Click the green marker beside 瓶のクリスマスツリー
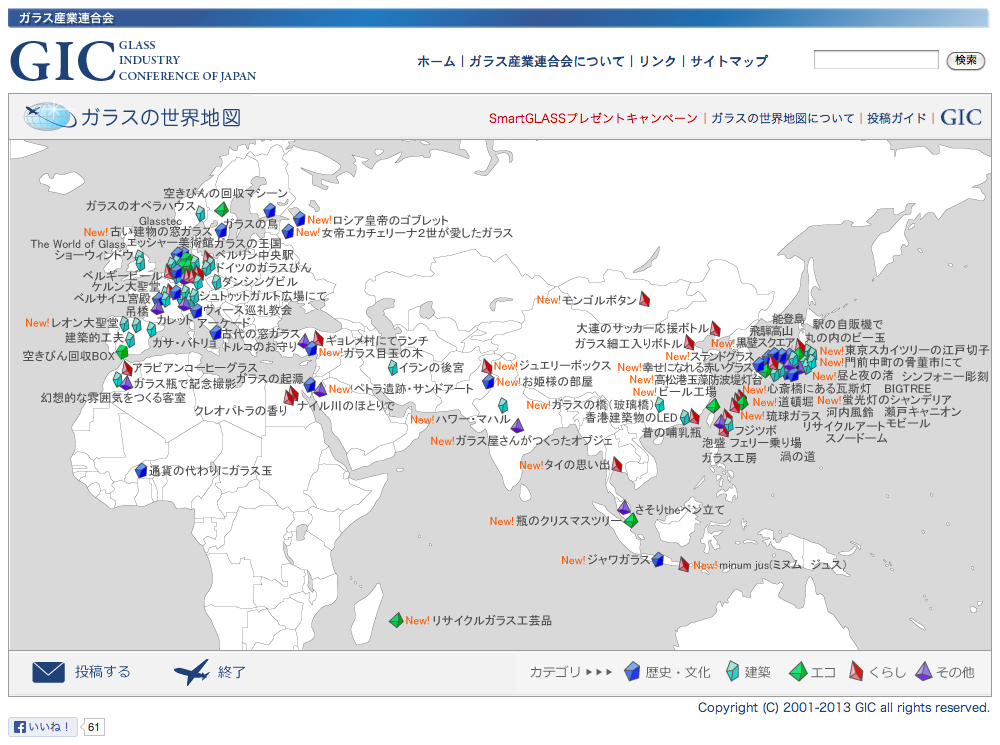Image resolution: width=1000 pixels, height=745 pixels. click(x=631, y=520)
